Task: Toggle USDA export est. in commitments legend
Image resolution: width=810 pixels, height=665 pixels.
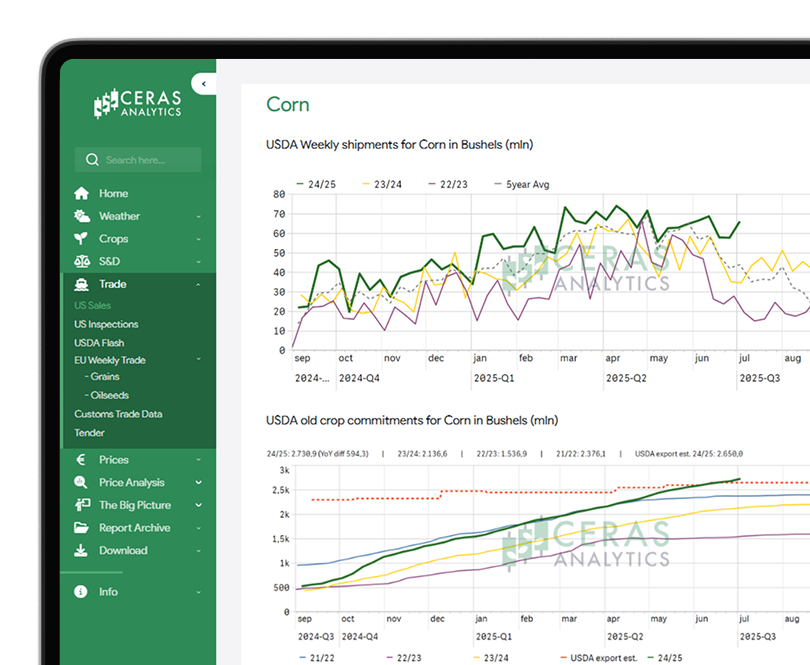Action: coord(599,658)
